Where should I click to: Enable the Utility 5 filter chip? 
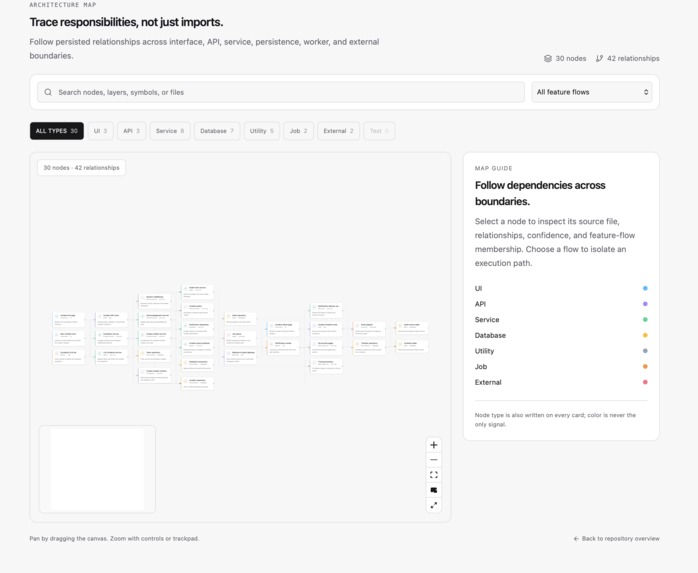[262, 131]
